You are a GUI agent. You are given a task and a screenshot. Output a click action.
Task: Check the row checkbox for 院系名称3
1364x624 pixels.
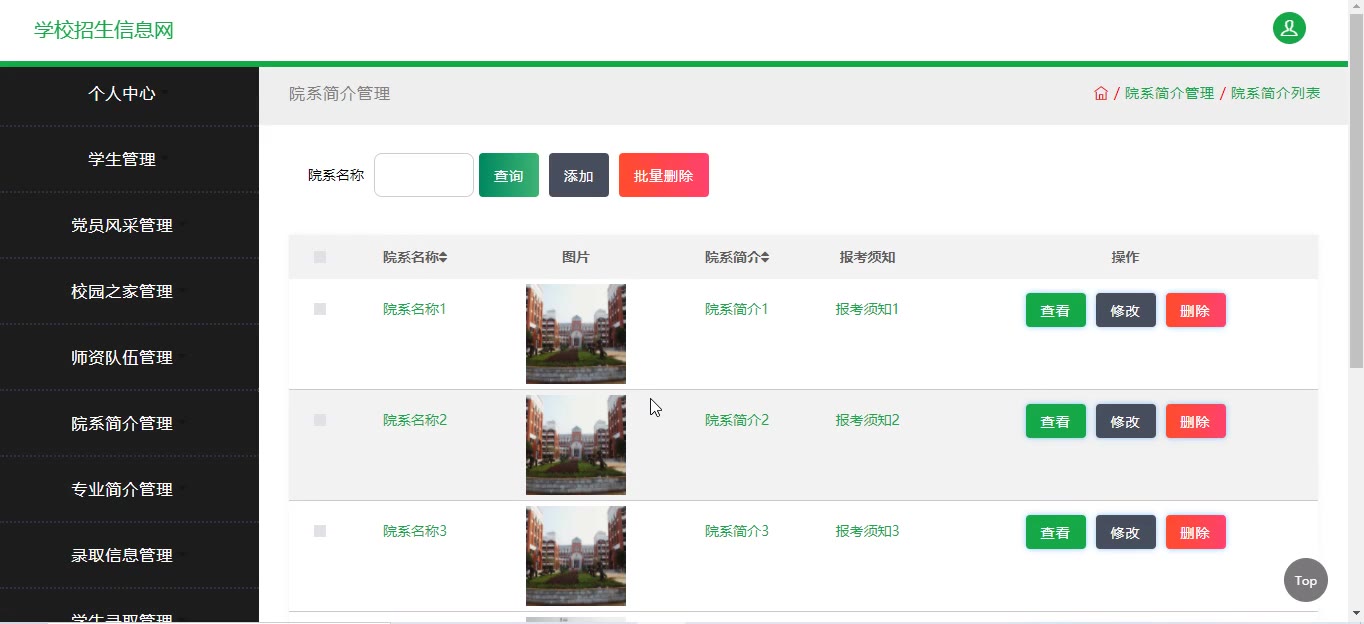320,531
